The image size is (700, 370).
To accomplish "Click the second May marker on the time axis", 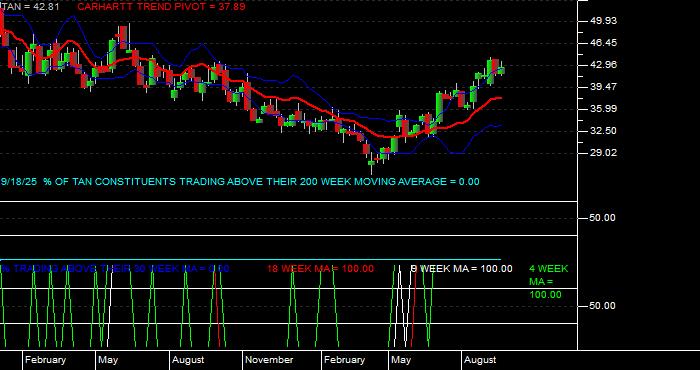I will click(400, 360).
